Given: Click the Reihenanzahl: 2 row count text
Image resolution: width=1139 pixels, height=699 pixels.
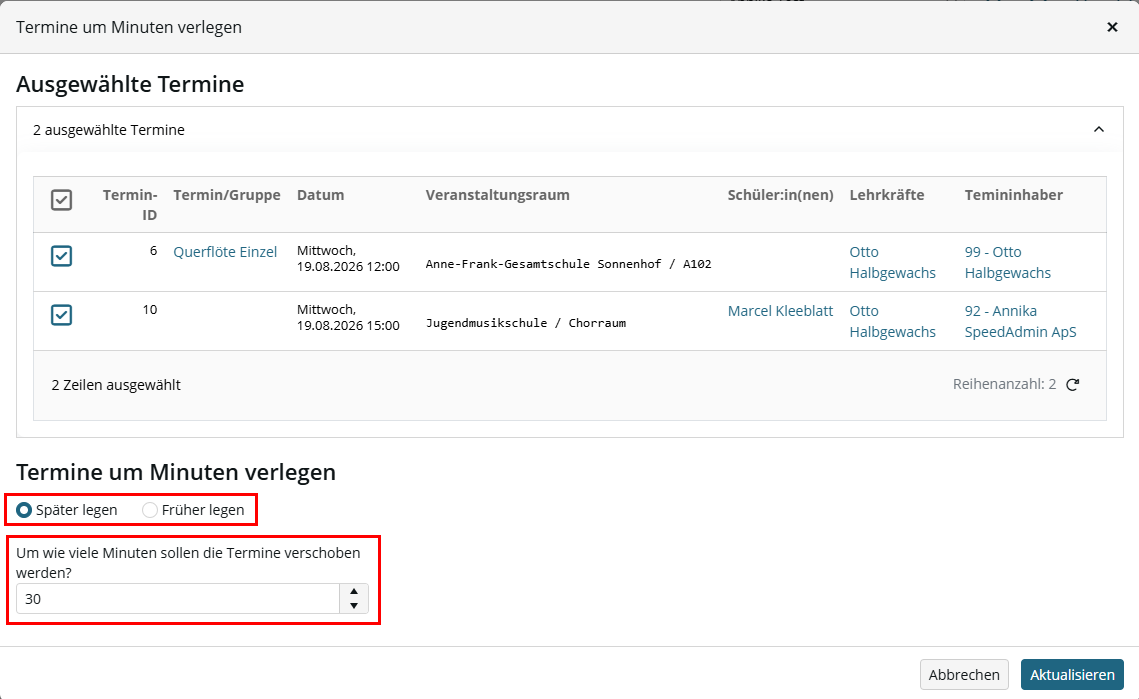Looking at the screenshot, I should 1004,384.
